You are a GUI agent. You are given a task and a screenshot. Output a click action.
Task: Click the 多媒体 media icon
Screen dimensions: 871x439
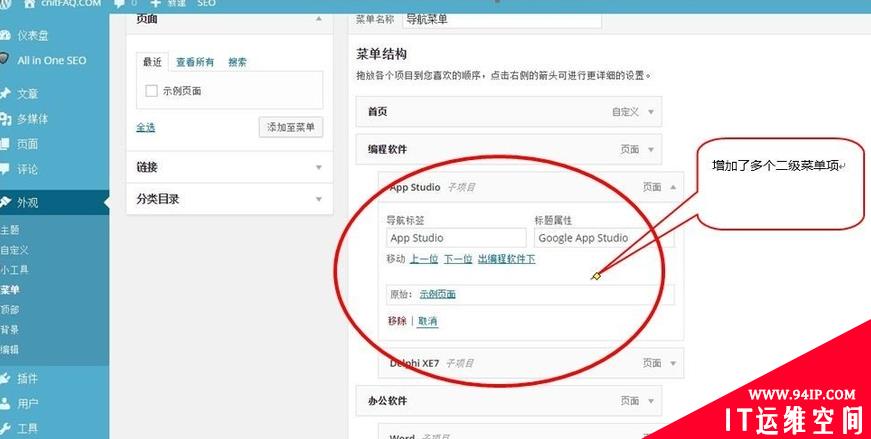click(x=5, y=119)
